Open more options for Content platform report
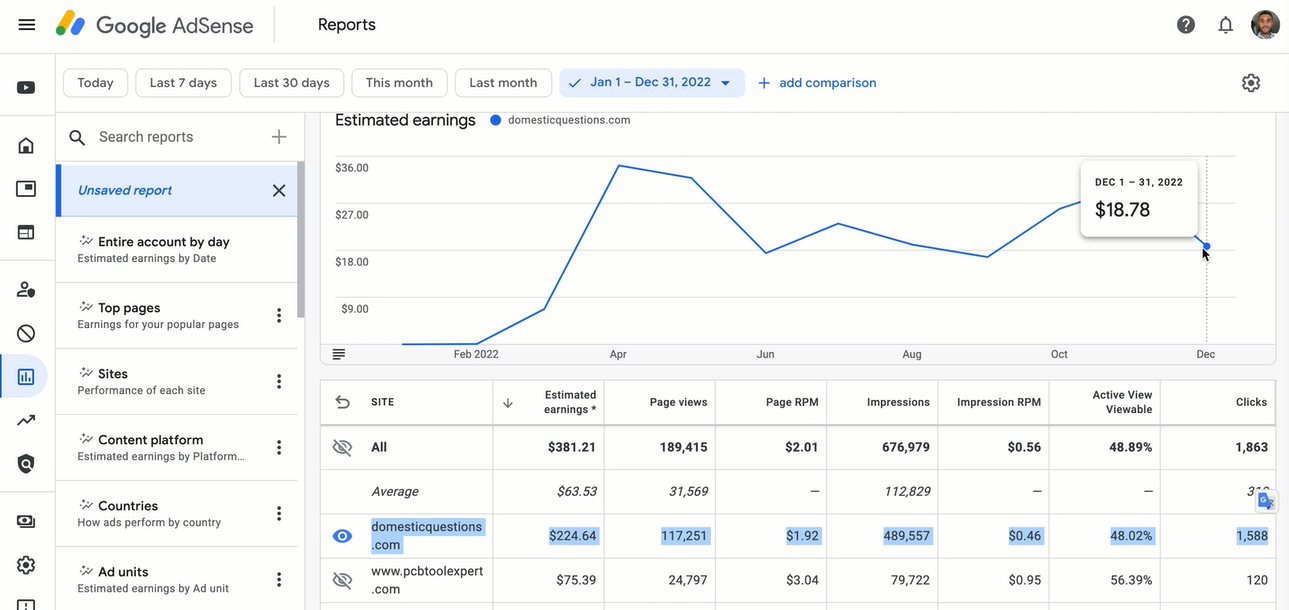Screen dimensions: 1289x610 click(279, 448)
